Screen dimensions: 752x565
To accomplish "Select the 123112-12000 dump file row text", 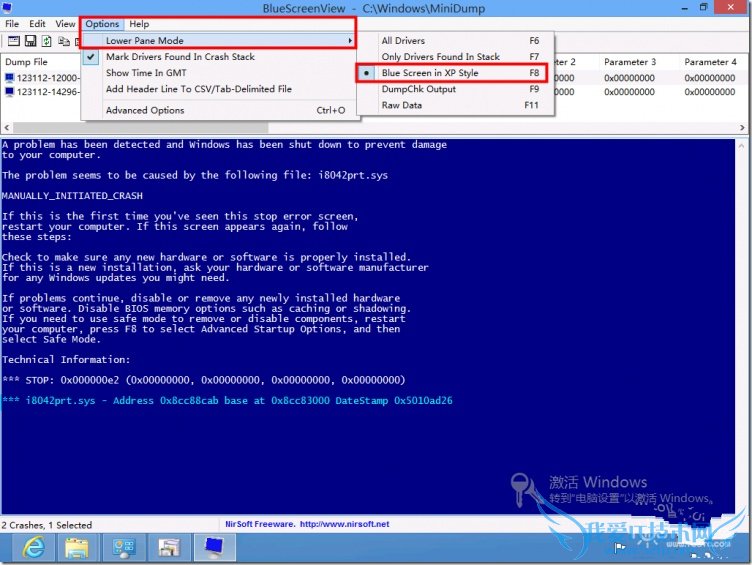I will pyautogui.click(x=47, y=78).
